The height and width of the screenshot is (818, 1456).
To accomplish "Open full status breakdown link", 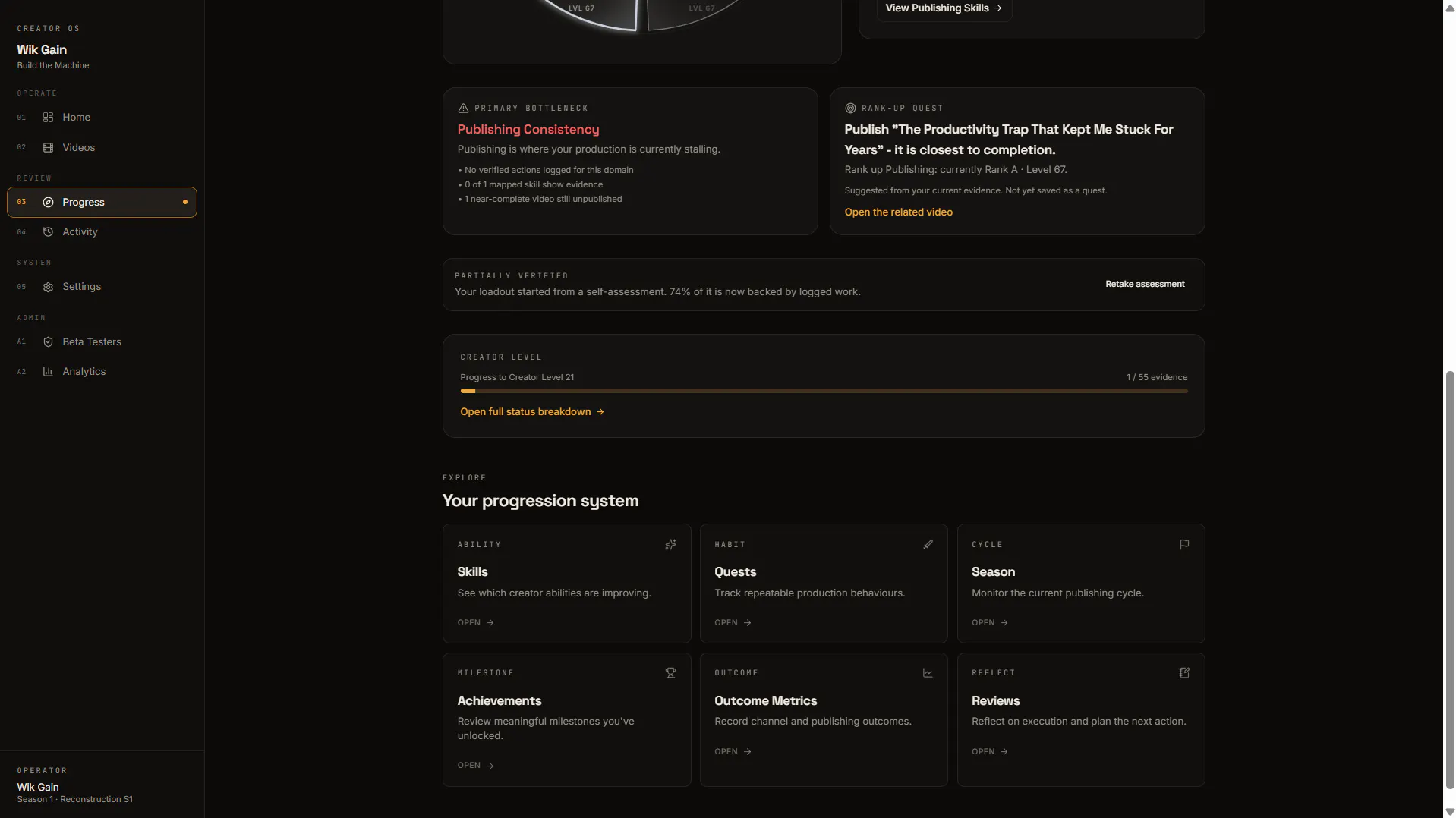I will [x=532, y=412].
